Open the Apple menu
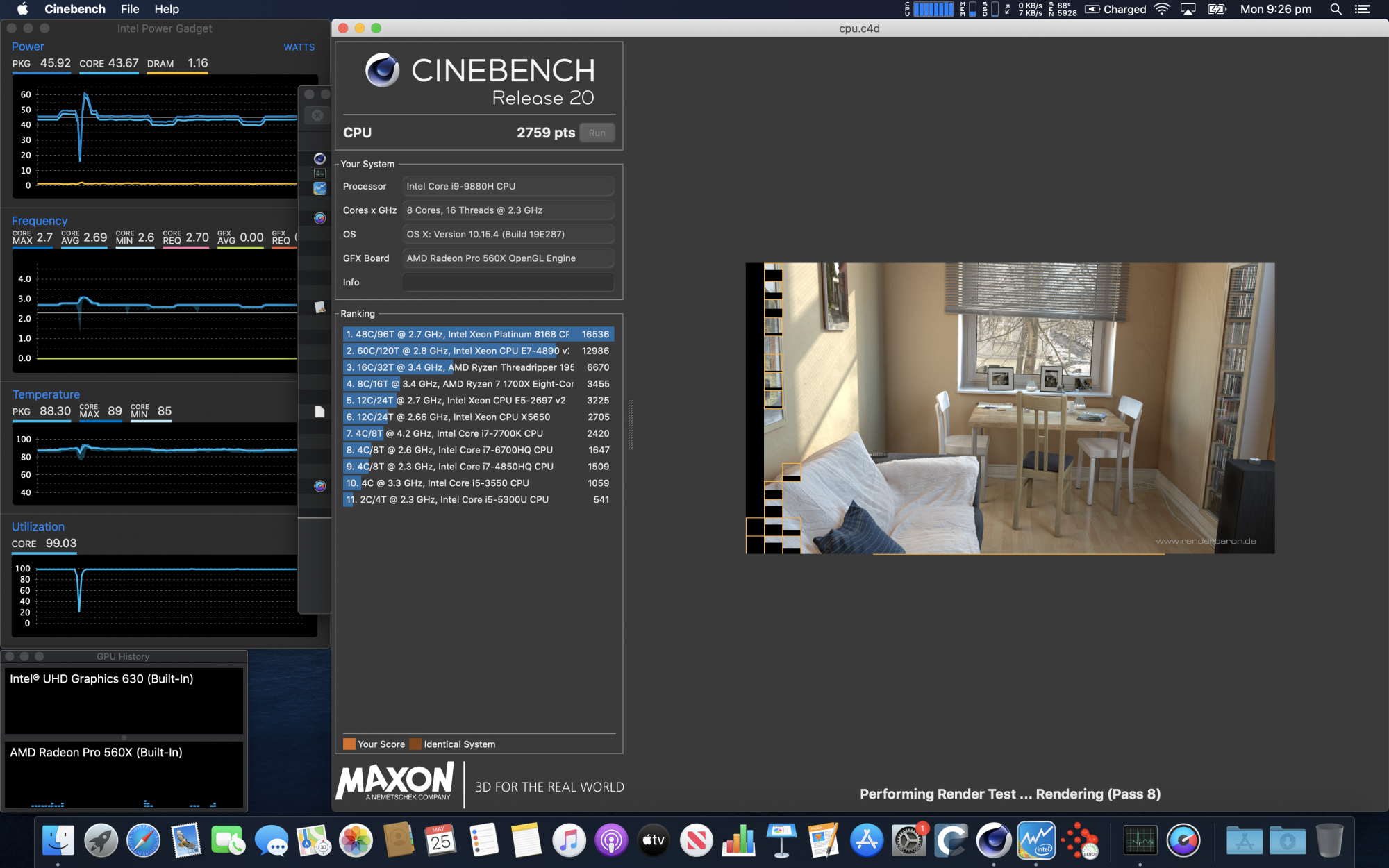The width and height of the screenshot is (1389, 868). tap(22, 9)
